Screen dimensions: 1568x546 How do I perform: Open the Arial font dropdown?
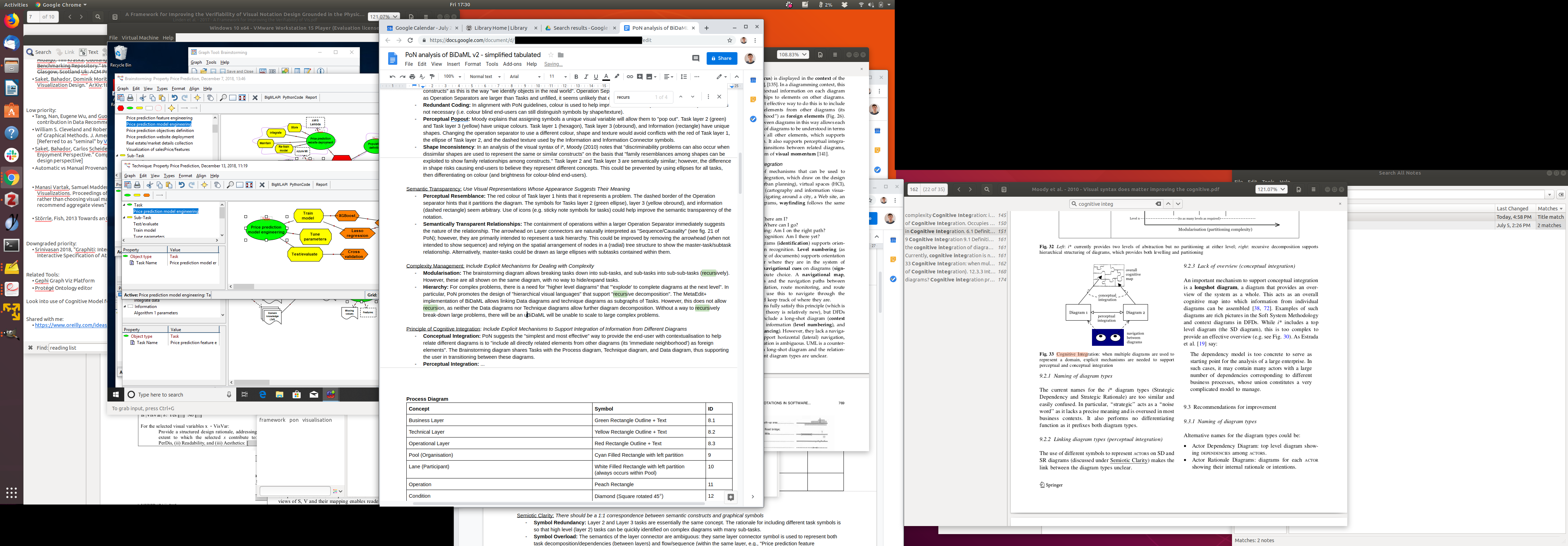pos(525,77)
